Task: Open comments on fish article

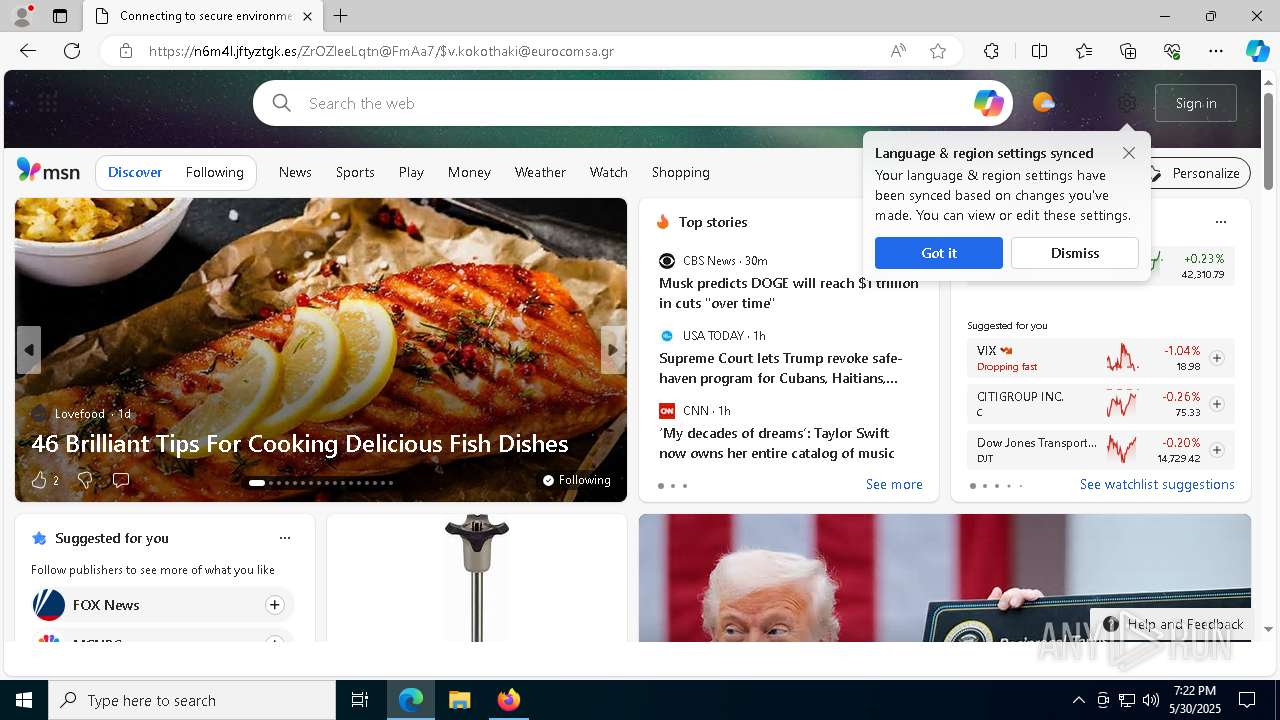Action: coord(121,480)
